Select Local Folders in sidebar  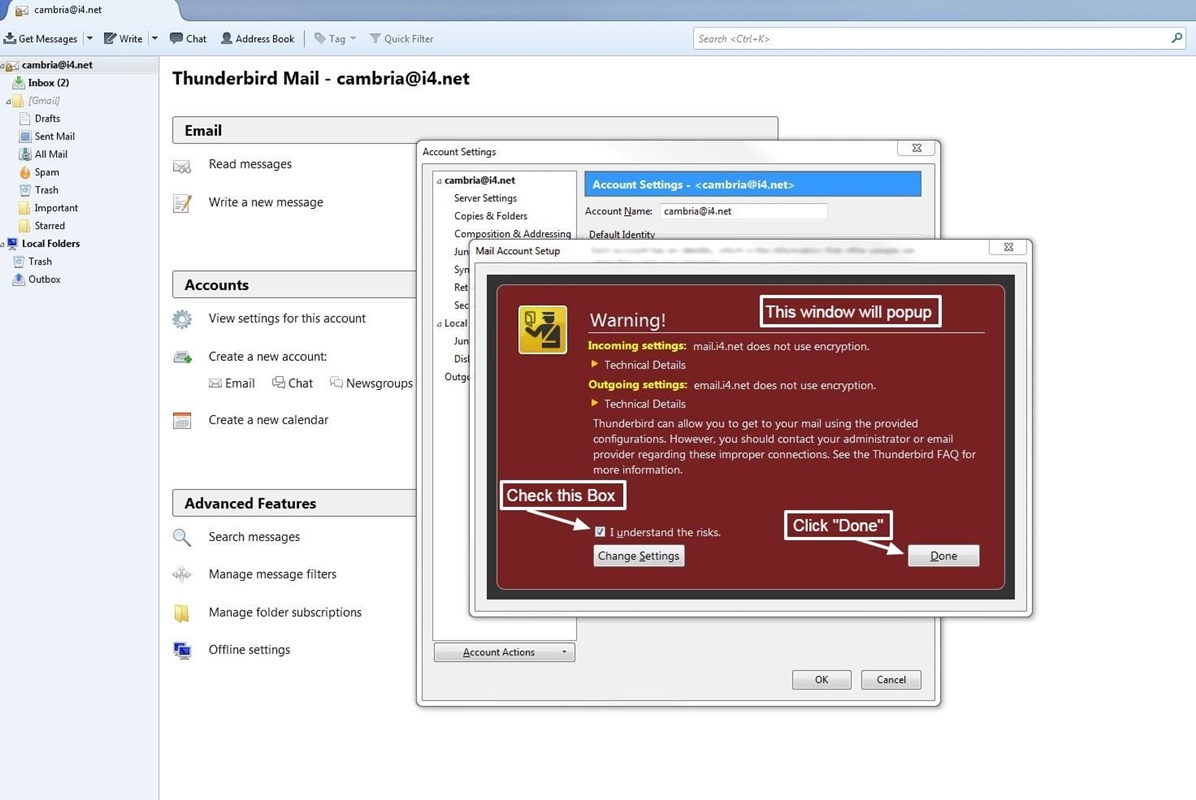50,243
